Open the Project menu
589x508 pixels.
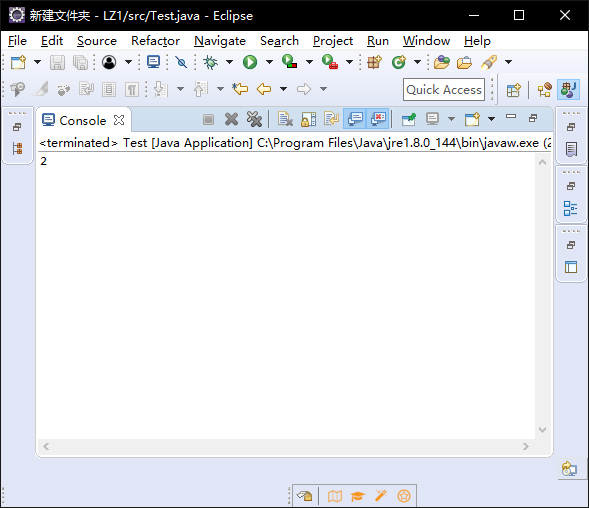(x=333, y=41)
